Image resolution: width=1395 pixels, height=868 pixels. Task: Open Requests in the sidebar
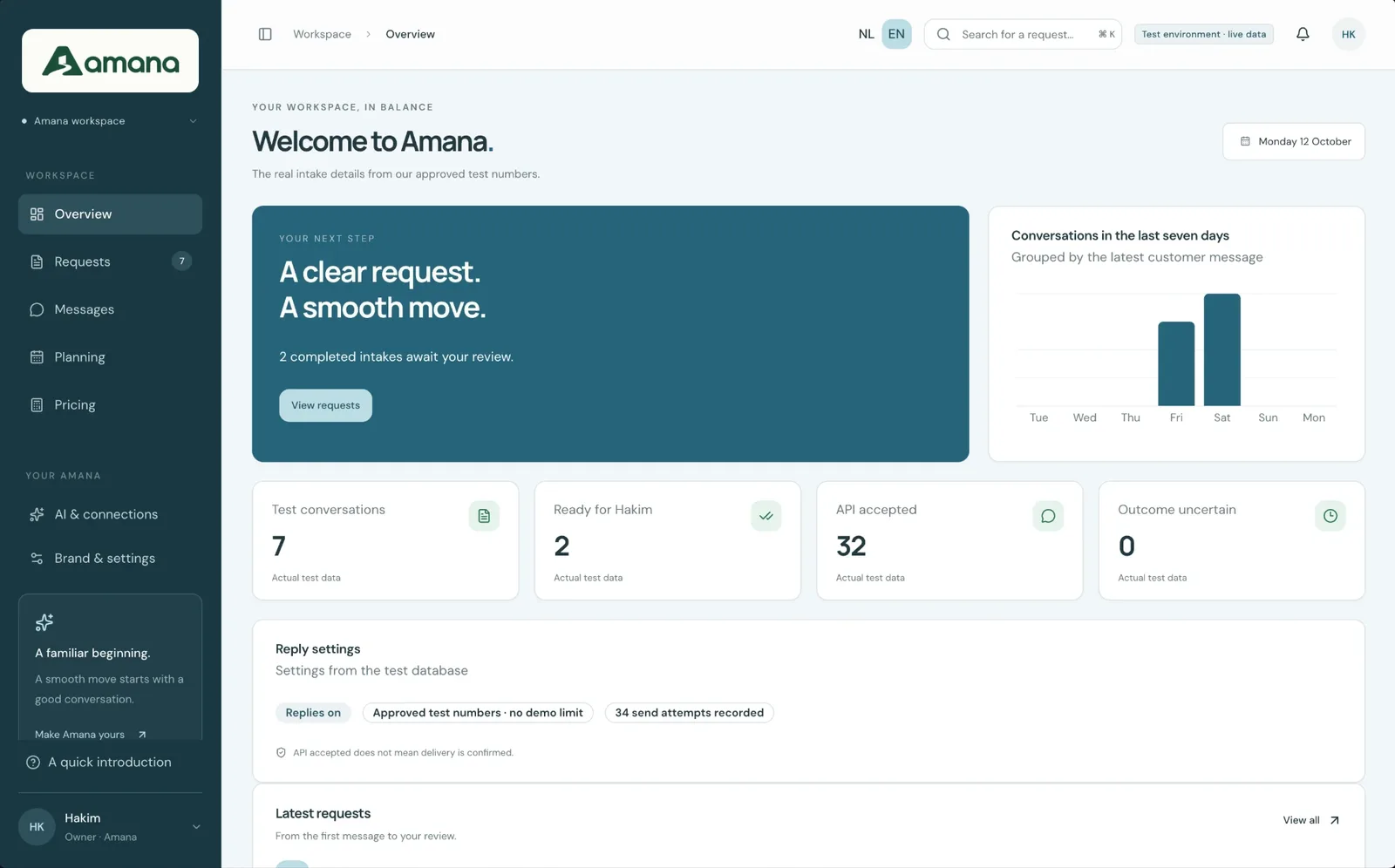point(110,261)
